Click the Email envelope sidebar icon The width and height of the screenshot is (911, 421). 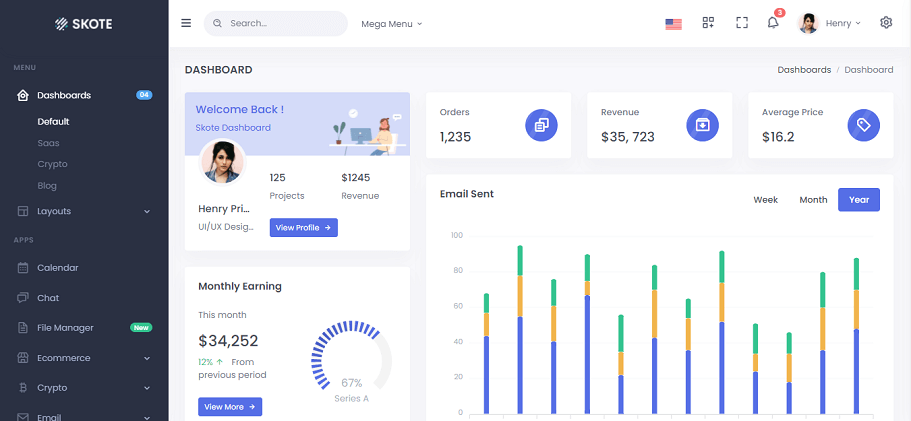point(23,417)
